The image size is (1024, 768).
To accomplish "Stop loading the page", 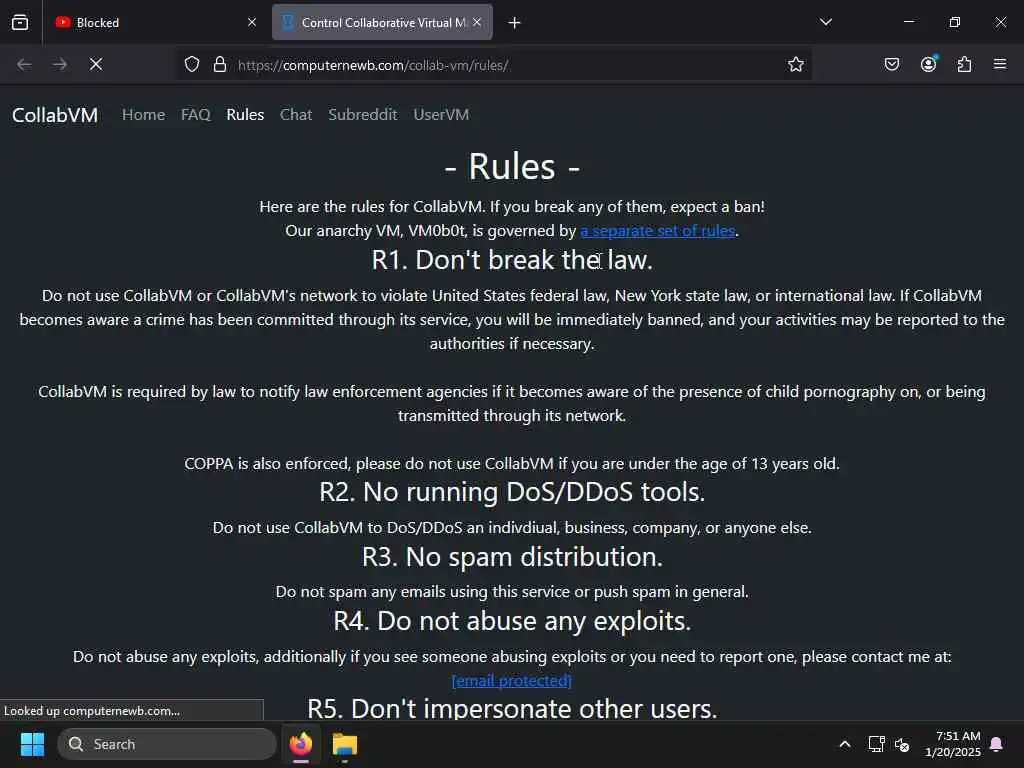I will click(x=96, y=64).
